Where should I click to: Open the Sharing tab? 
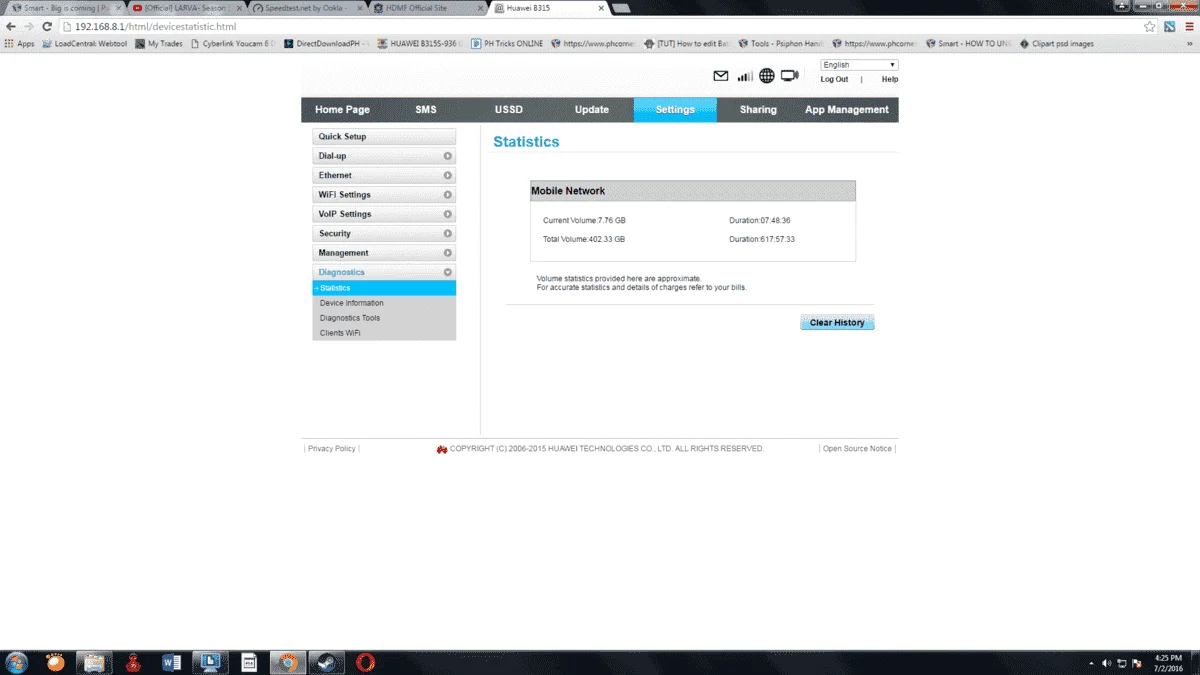(758, 110)
